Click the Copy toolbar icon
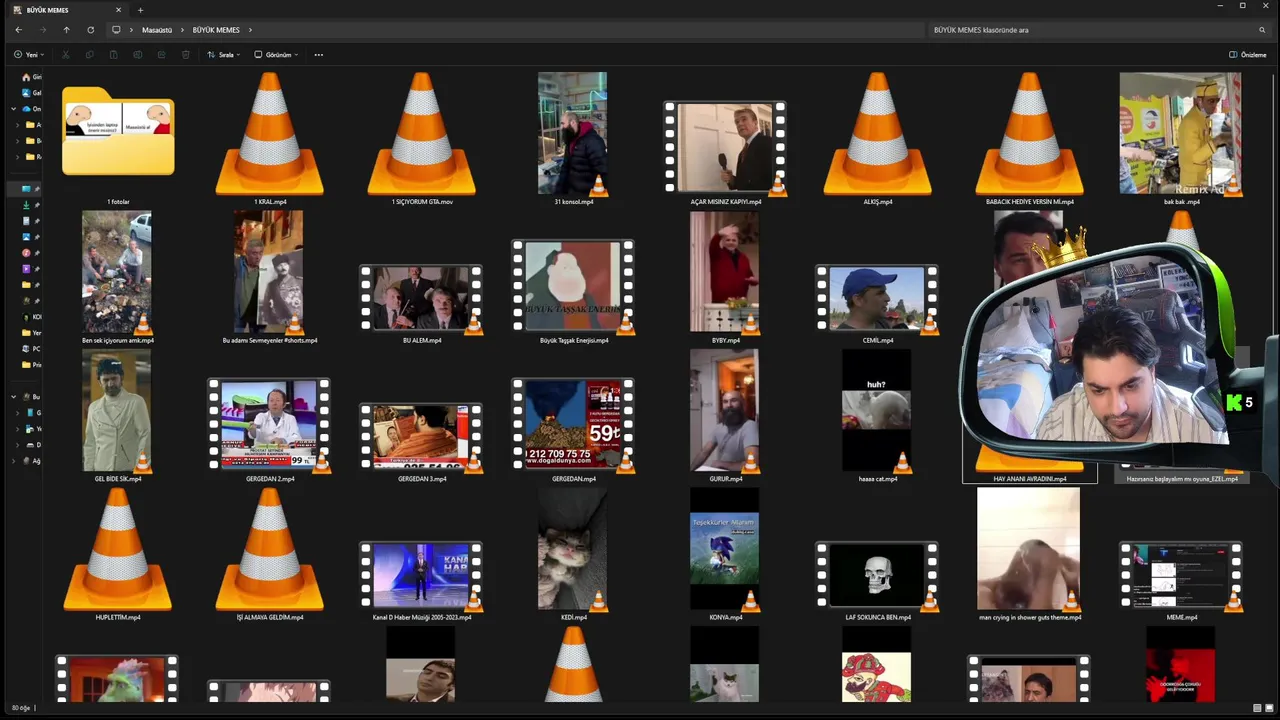 pyautogui.click(x=90, y=55)
